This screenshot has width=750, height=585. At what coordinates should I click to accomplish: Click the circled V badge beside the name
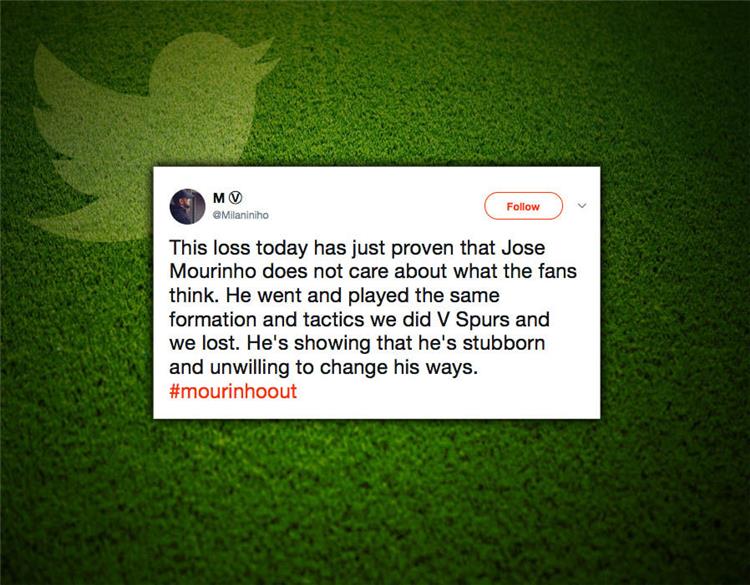click(236, 198)
